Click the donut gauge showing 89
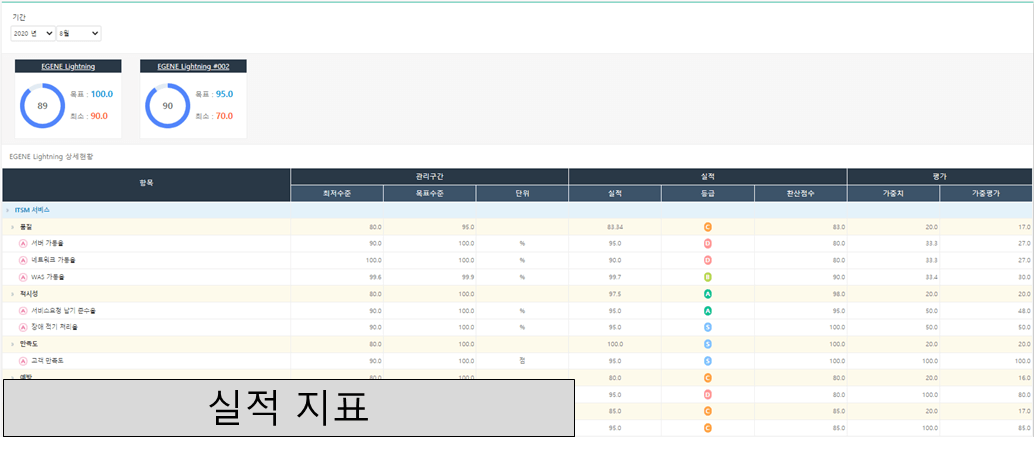Image resolution: width=1034 pixels, height=454 pixels. [42, 106]
